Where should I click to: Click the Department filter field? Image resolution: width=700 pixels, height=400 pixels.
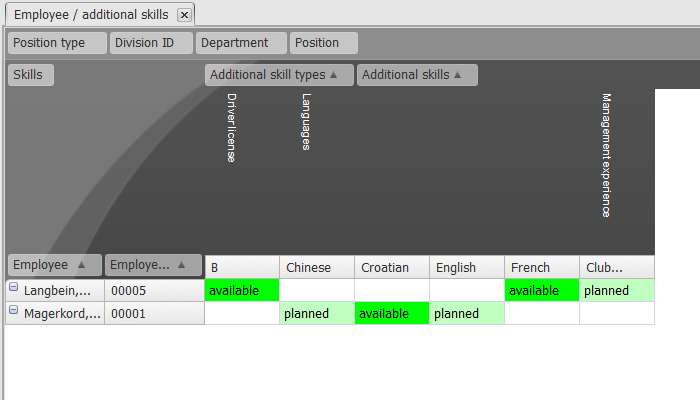240,43
